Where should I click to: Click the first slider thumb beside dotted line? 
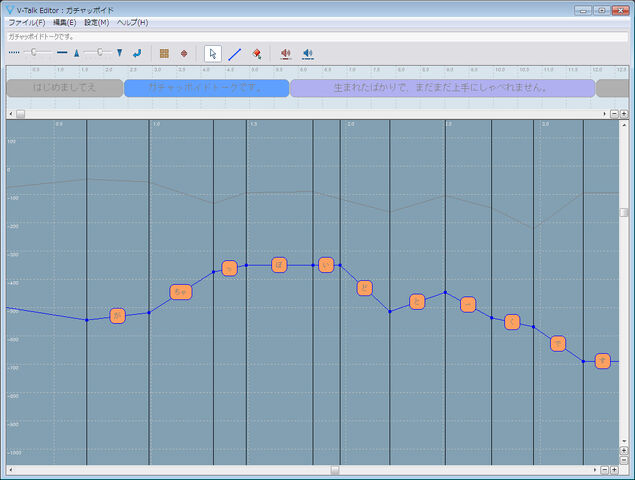pos(34,52)
